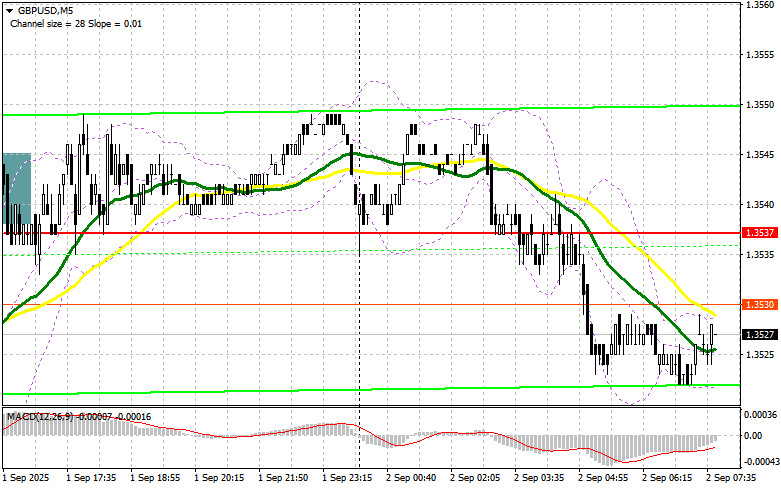
Task: Select the GBPUSD,M5 chart title
Action: pyautogui.click(x=44, y=10)
